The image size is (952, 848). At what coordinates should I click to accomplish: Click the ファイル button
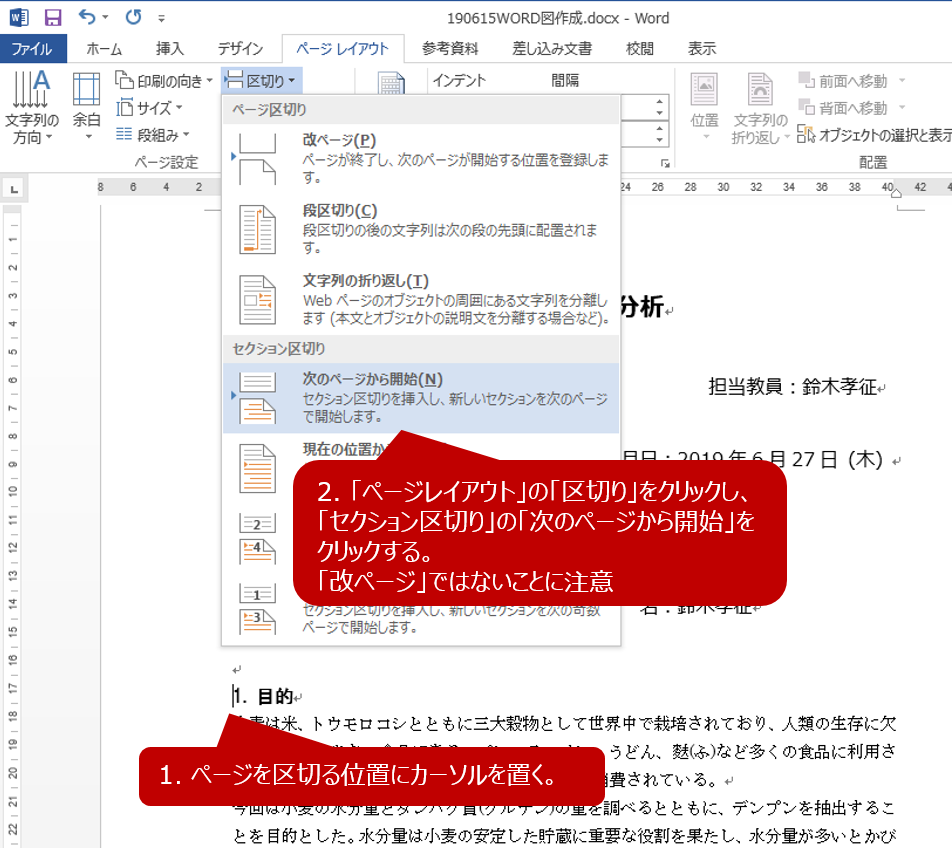(33, 49)
